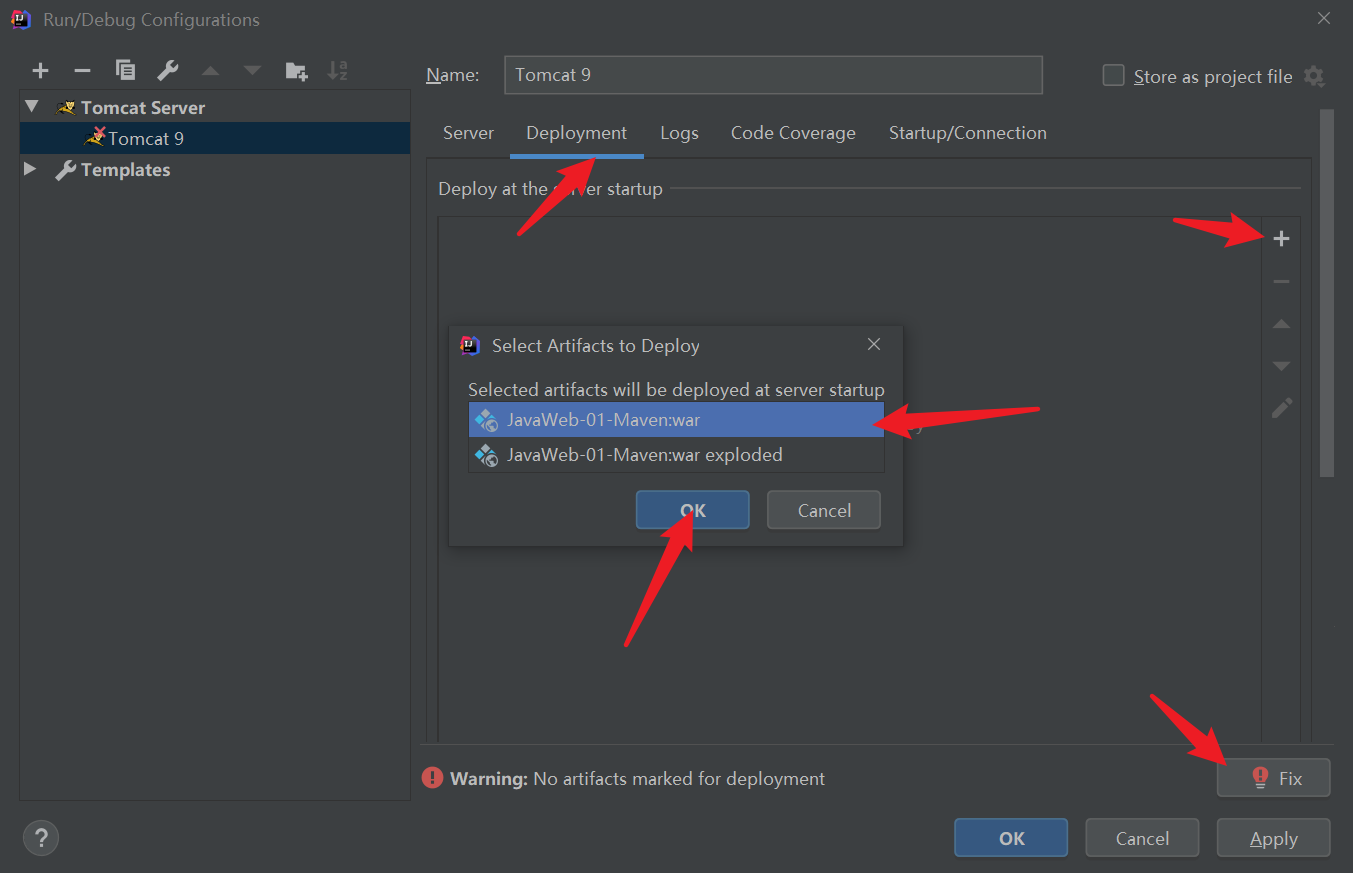This screenshot has height=873, width=1353.
Task: Open Logs tab
Action: point(679,133)
